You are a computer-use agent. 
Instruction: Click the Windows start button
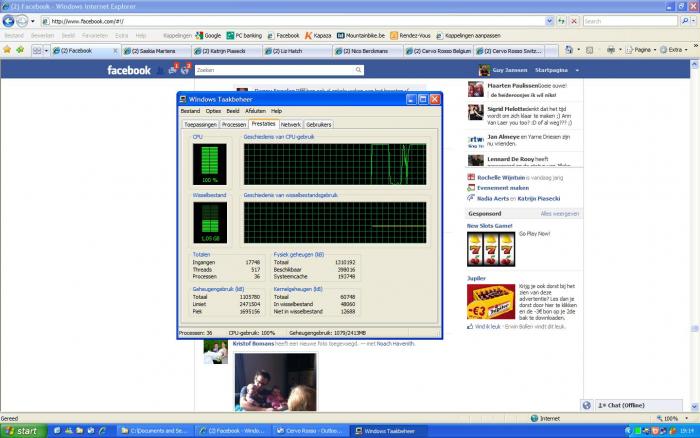tap(23, 431)
